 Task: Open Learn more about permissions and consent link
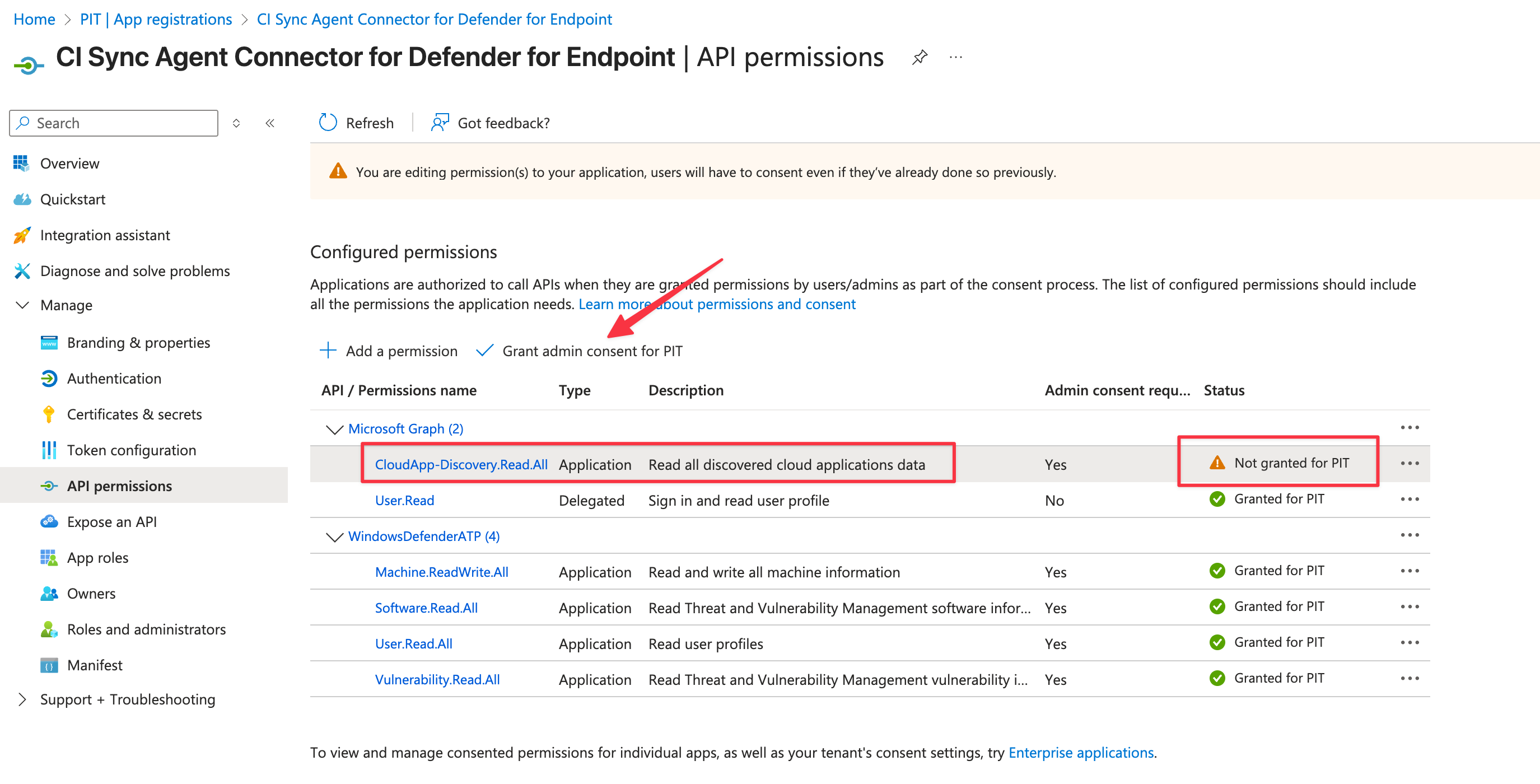[x=717, y=304]
